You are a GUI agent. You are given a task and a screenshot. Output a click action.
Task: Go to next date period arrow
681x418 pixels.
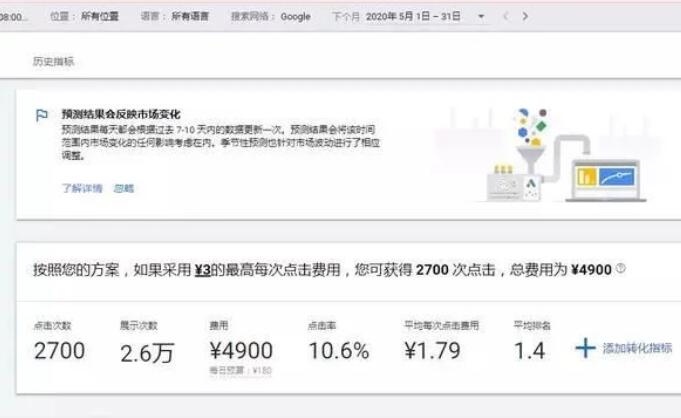coord(525,17)
